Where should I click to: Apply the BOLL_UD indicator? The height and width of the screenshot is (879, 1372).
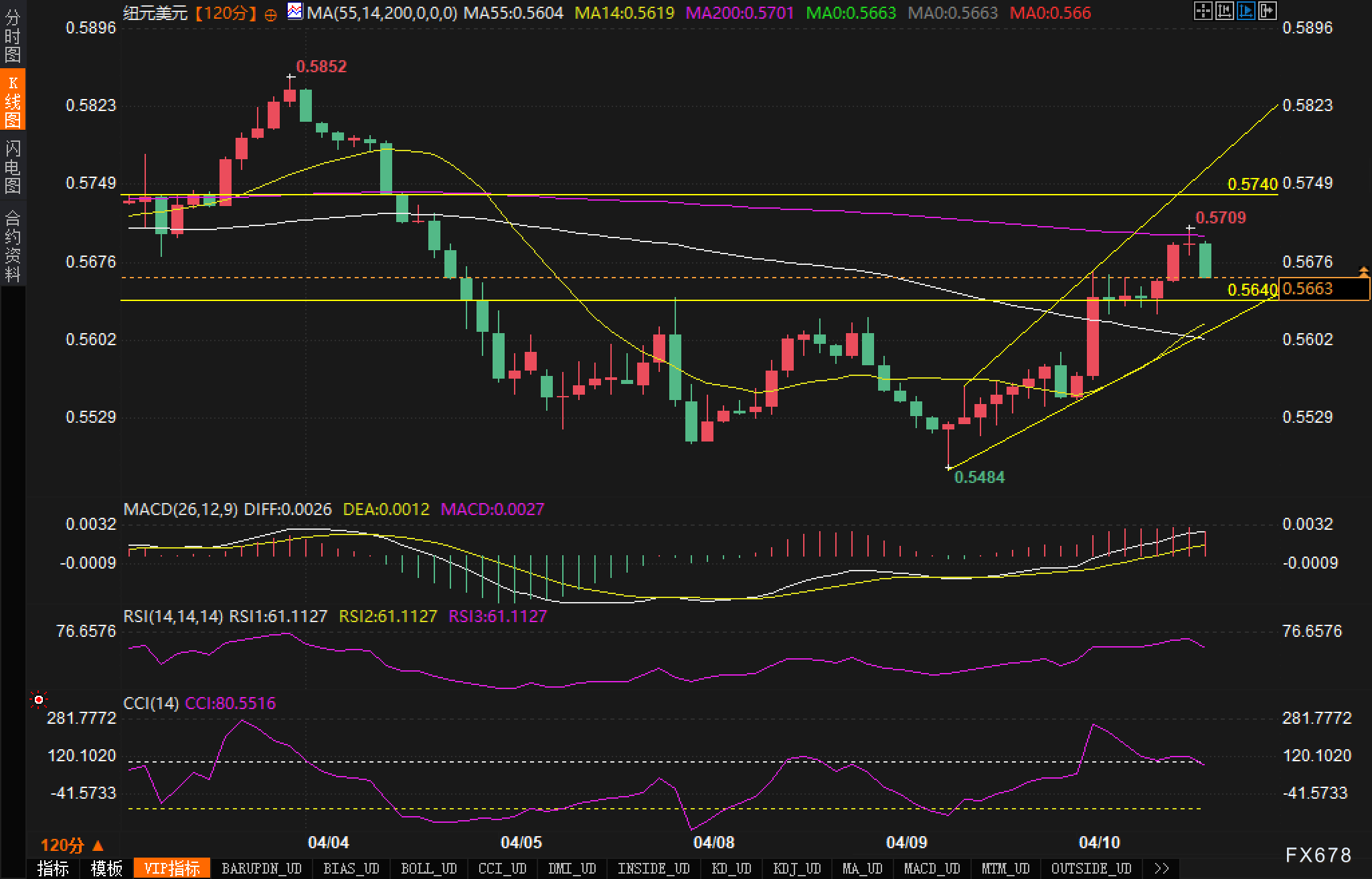[428, 868]
